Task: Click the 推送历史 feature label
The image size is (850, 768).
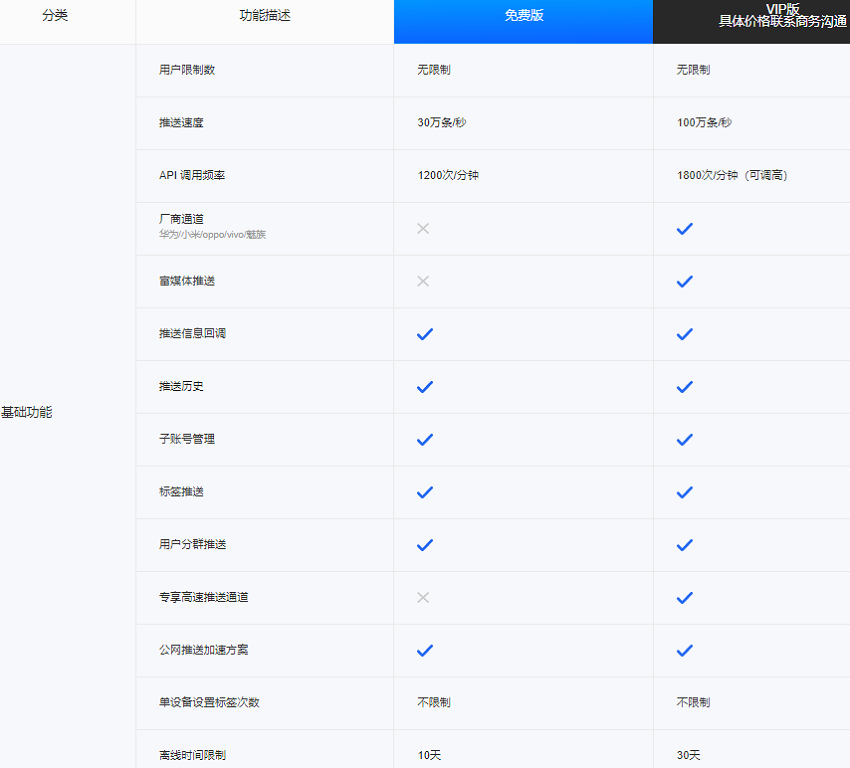Action: (181, 386)
